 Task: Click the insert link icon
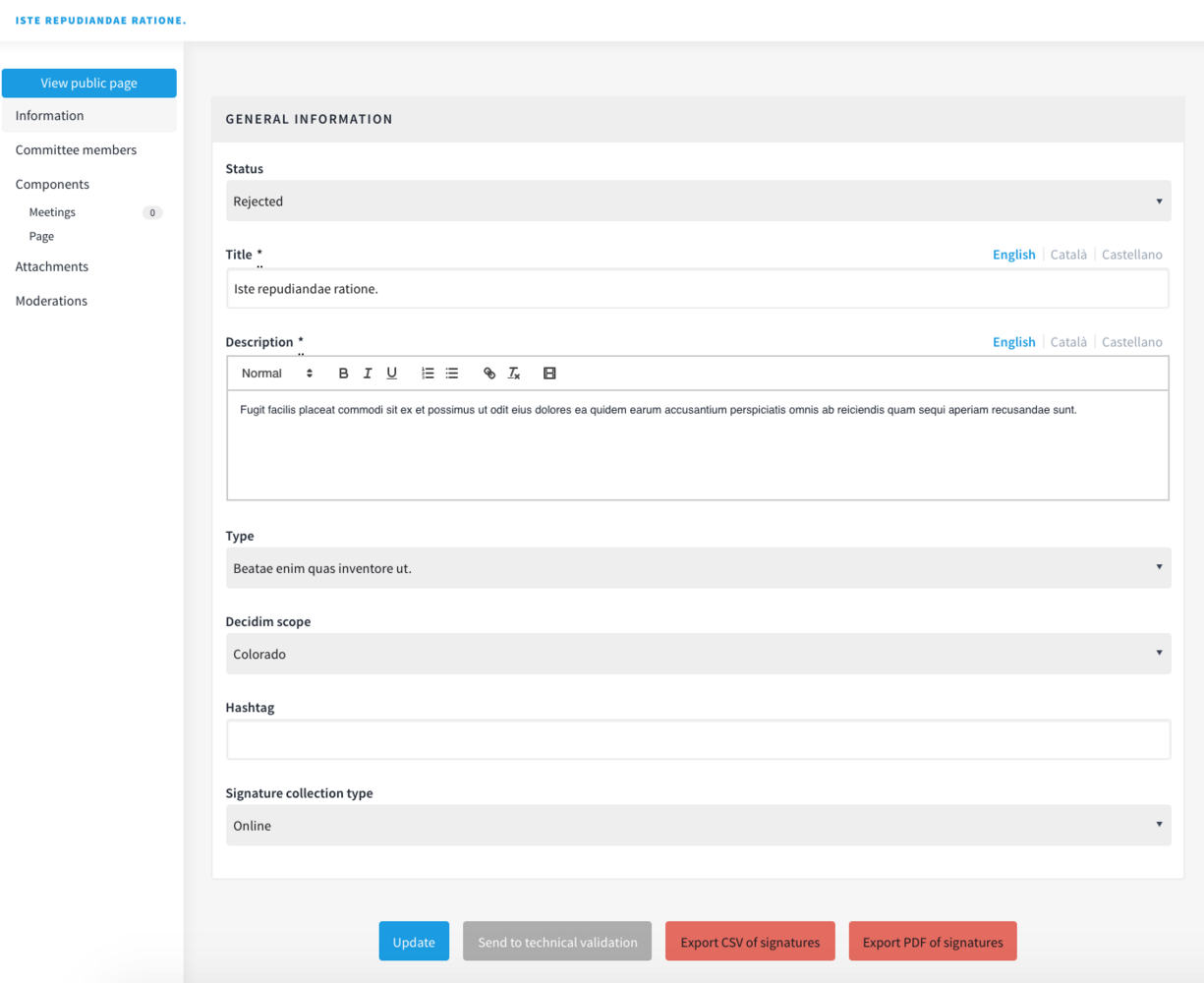coord(489,374)
